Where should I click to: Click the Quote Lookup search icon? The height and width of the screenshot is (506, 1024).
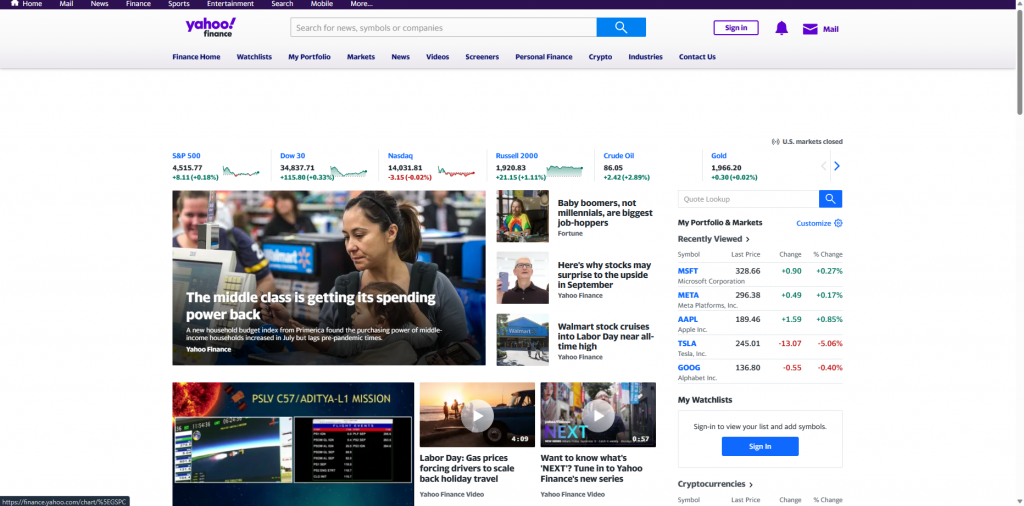831,199
